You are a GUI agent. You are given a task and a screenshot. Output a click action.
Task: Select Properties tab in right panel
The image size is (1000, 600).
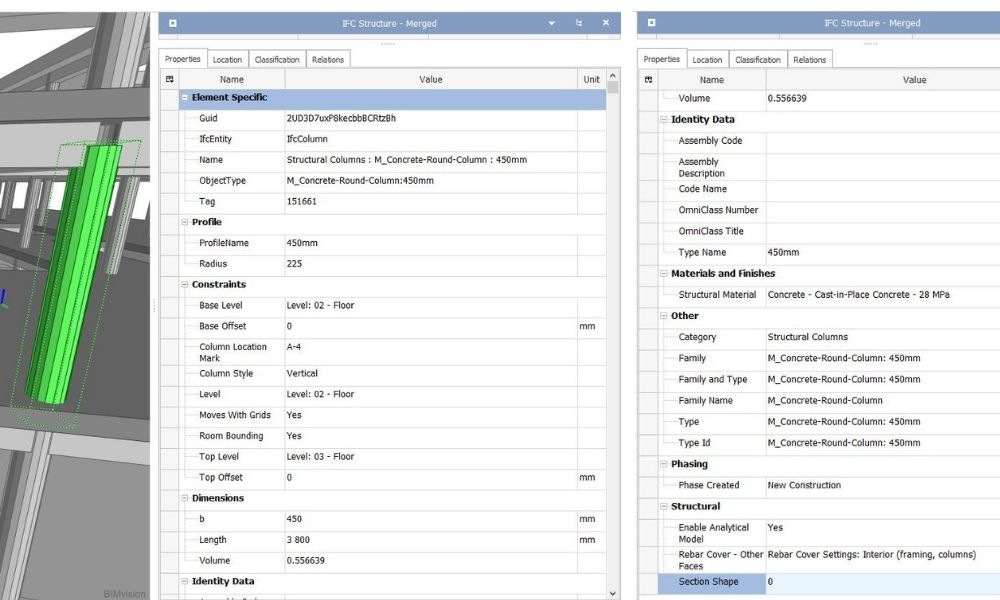click(662, 59)
